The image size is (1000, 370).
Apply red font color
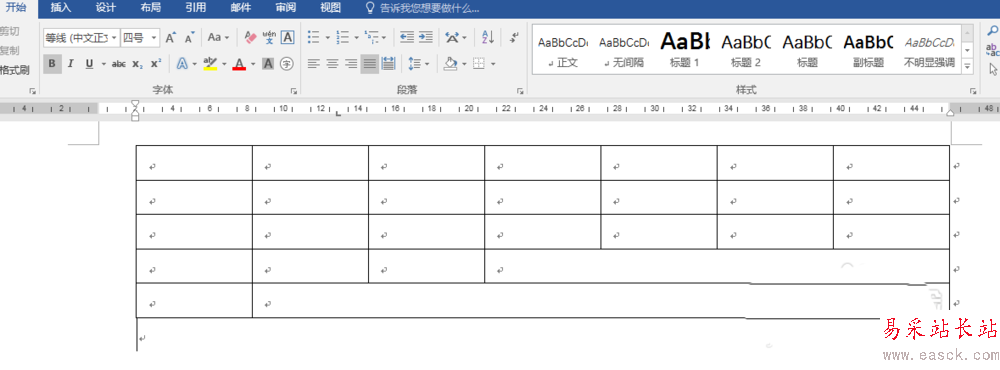point(239,64)
